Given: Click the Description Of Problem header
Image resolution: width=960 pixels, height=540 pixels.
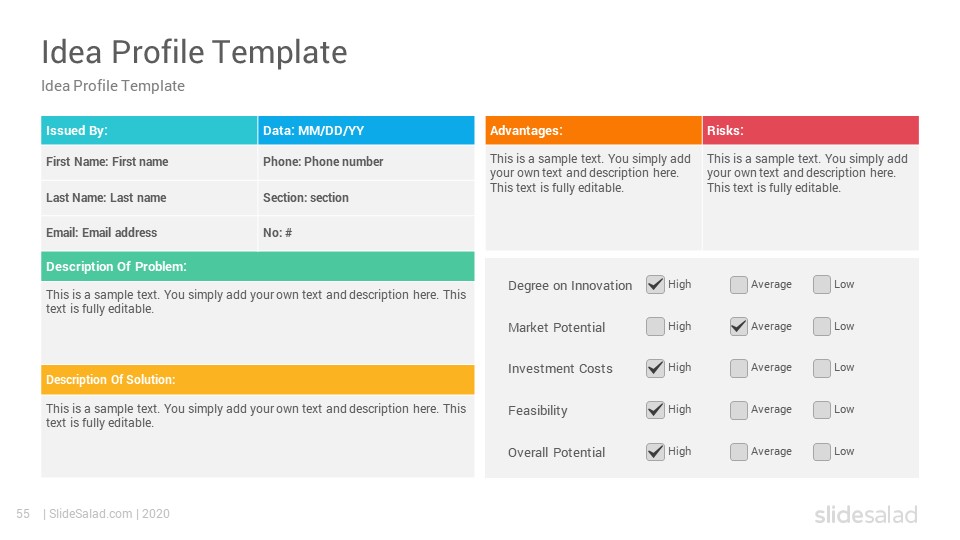Looking at the screenshot, I should 258,266.
